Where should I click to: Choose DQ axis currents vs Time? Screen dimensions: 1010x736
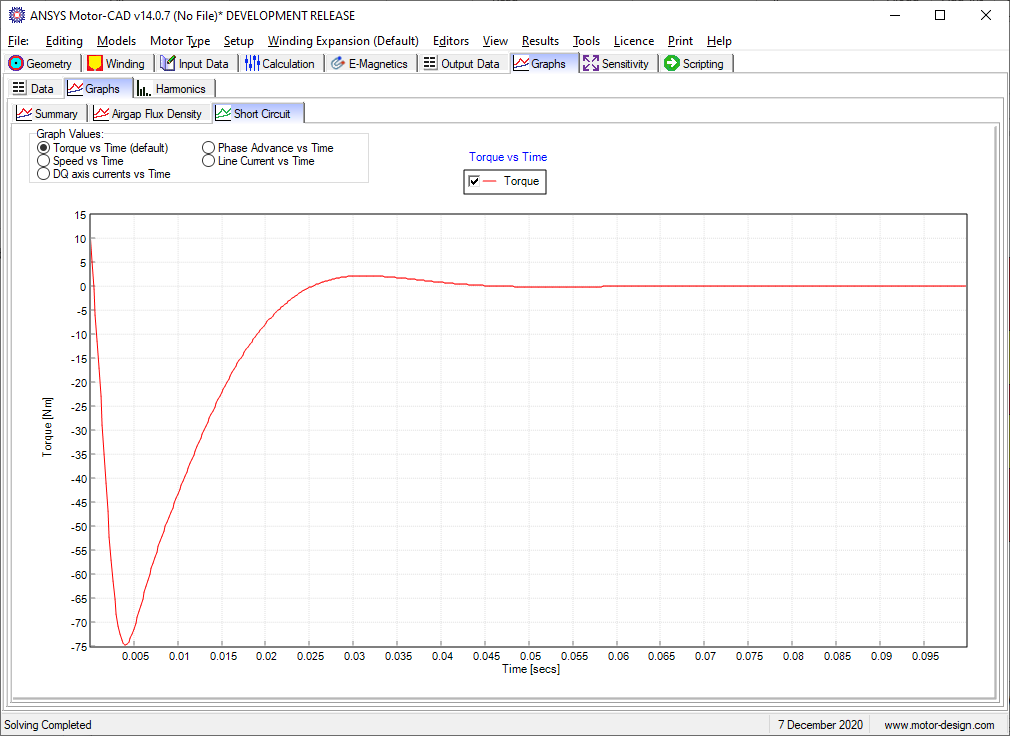pos(43,174)
